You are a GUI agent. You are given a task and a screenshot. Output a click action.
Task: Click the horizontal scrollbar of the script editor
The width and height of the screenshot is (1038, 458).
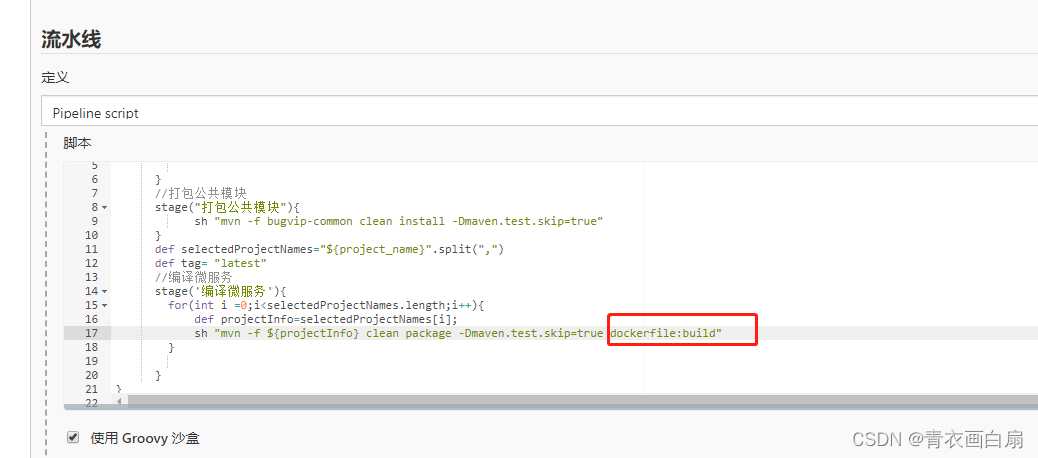[x=583, y=400]
